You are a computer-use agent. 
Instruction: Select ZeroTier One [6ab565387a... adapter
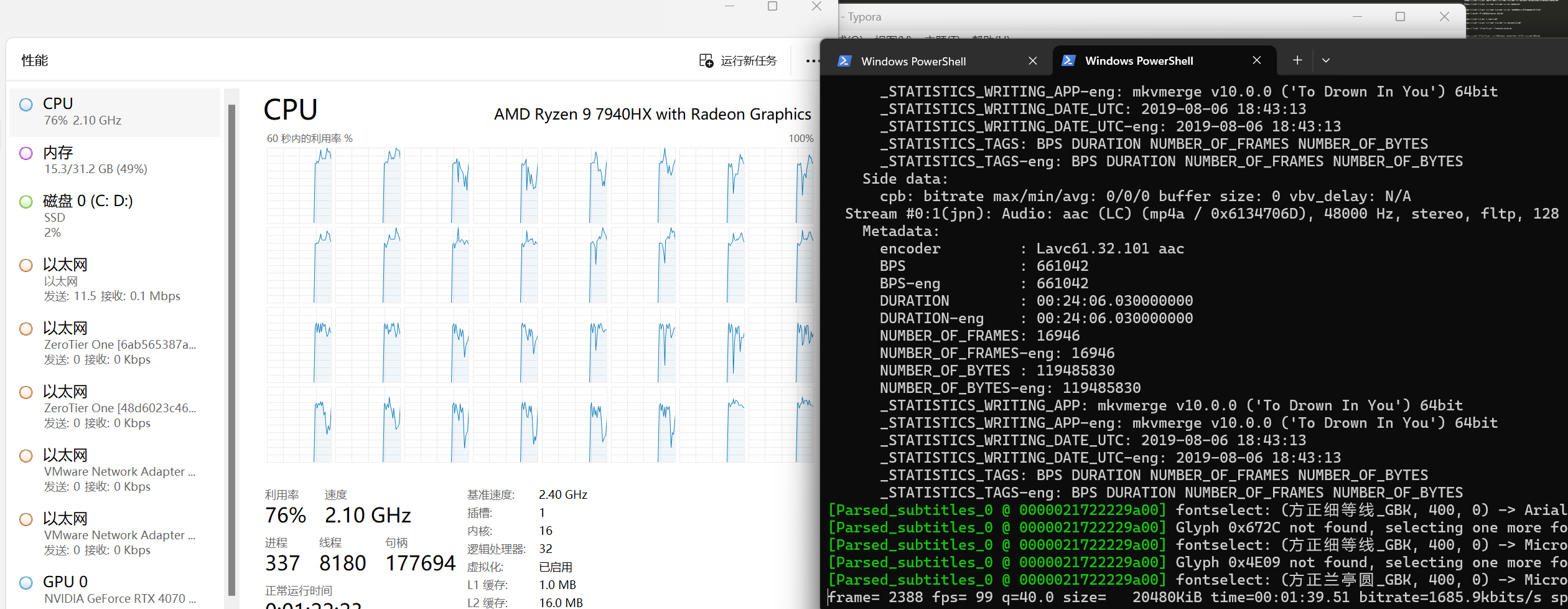[x=115, y=343]
